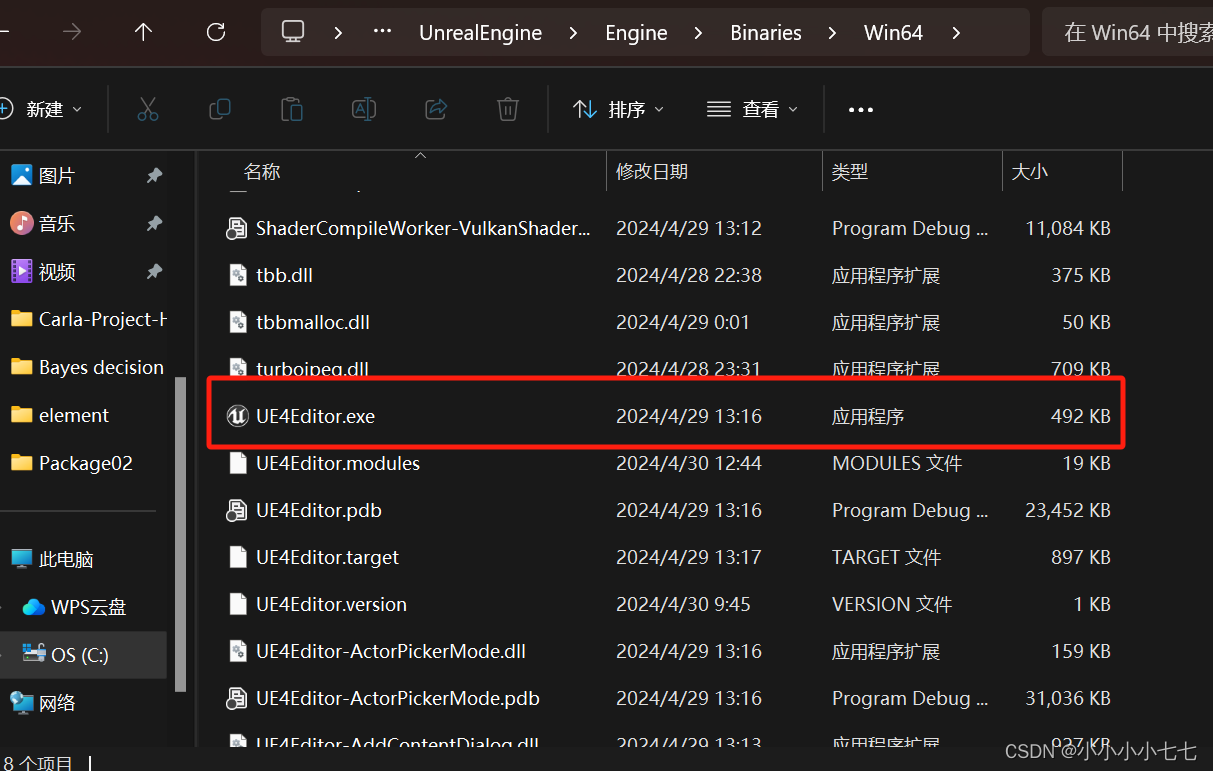The image size is (1213, 771).
Task: Click the Cut scissors icon
Action: [148, 109]
